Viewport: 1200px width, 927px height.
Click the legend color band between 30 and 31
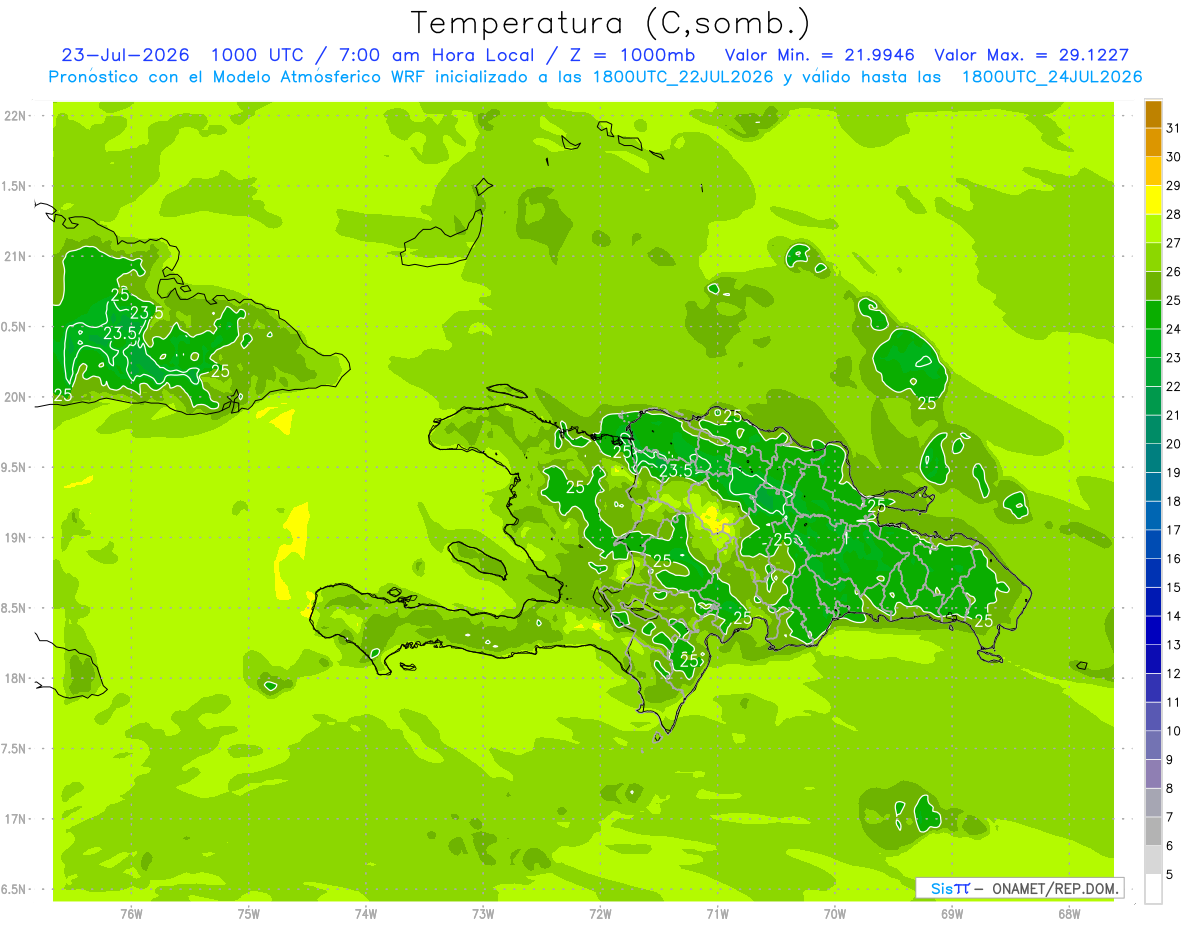(1153, 143)
